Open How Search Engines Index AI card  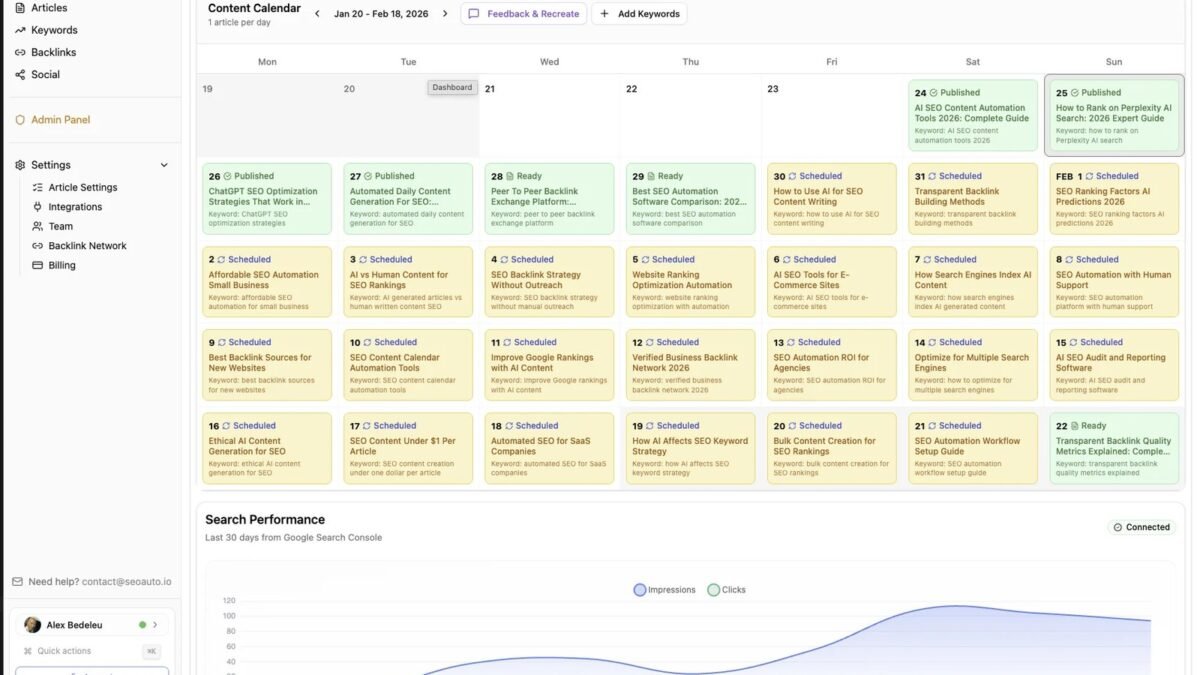click(973, 282)
